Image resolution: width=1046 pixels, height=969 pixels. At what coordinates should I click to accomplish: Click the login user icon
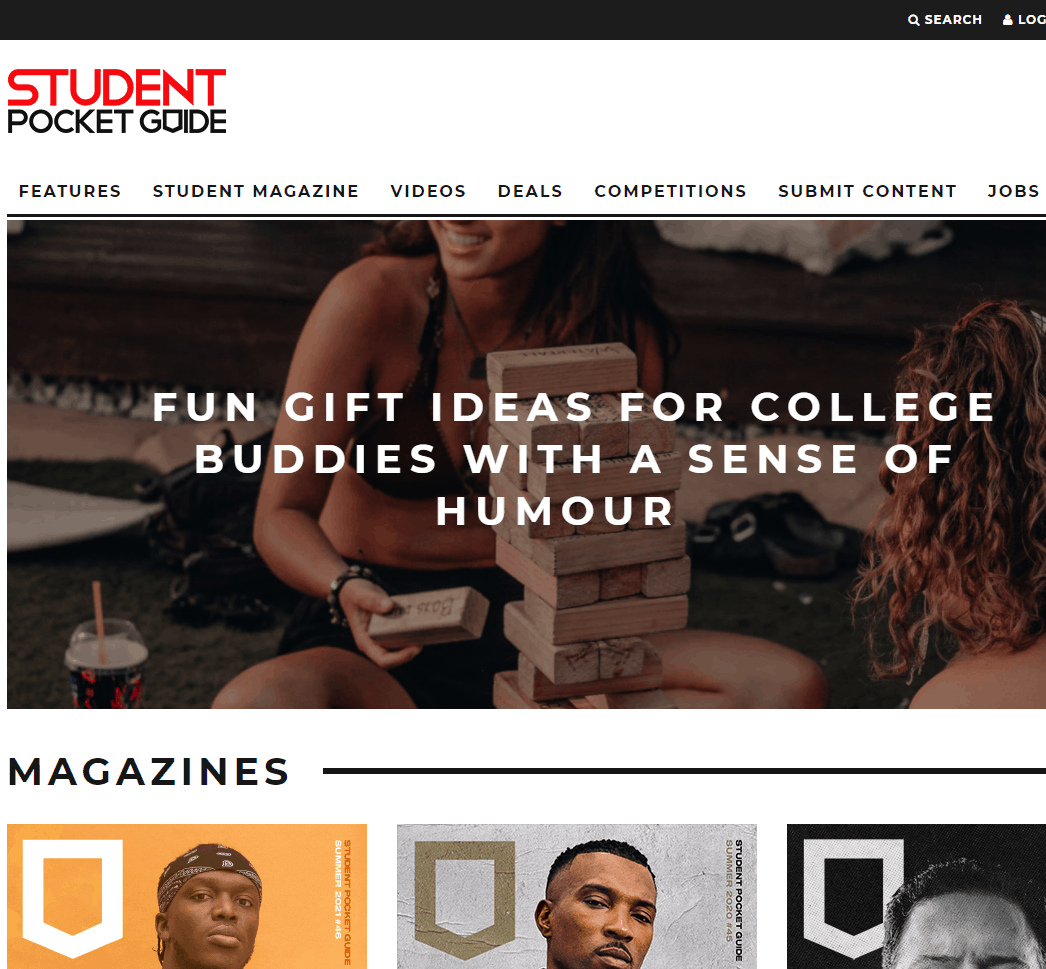click(1007, 20)
